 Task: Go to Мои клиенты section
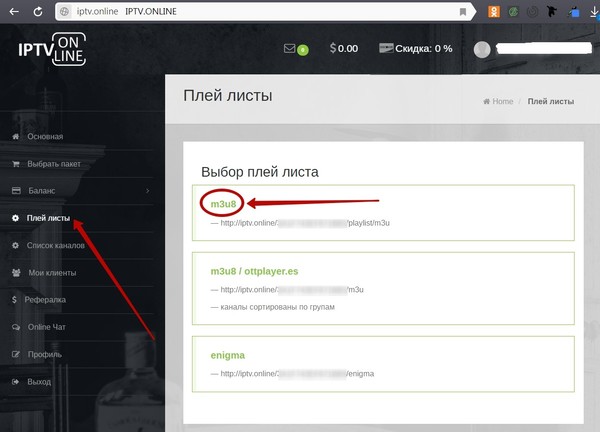coord(52,273)
